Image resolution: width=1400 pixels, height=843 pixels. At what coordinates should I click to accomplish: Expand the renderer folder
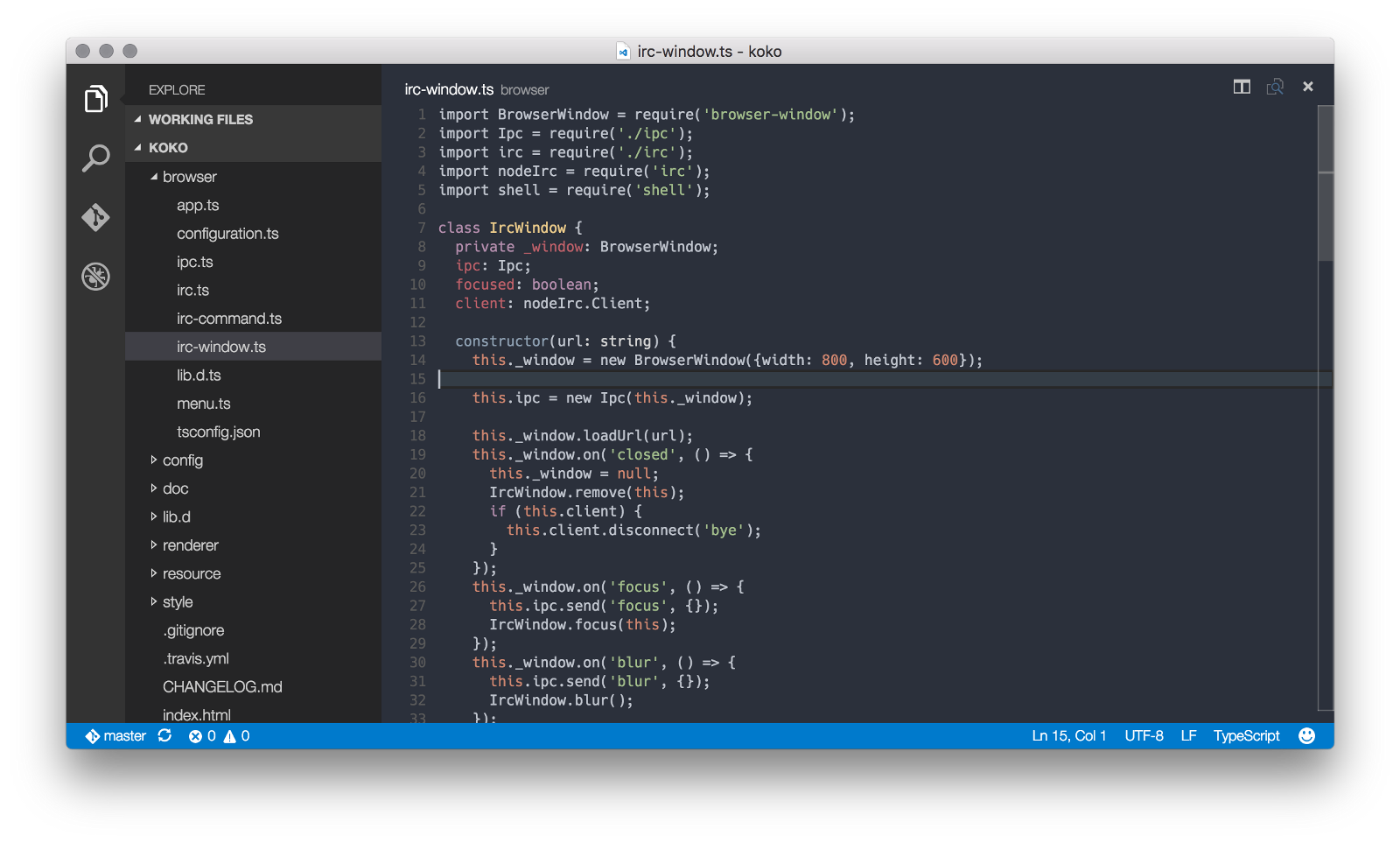click(189, 544)
